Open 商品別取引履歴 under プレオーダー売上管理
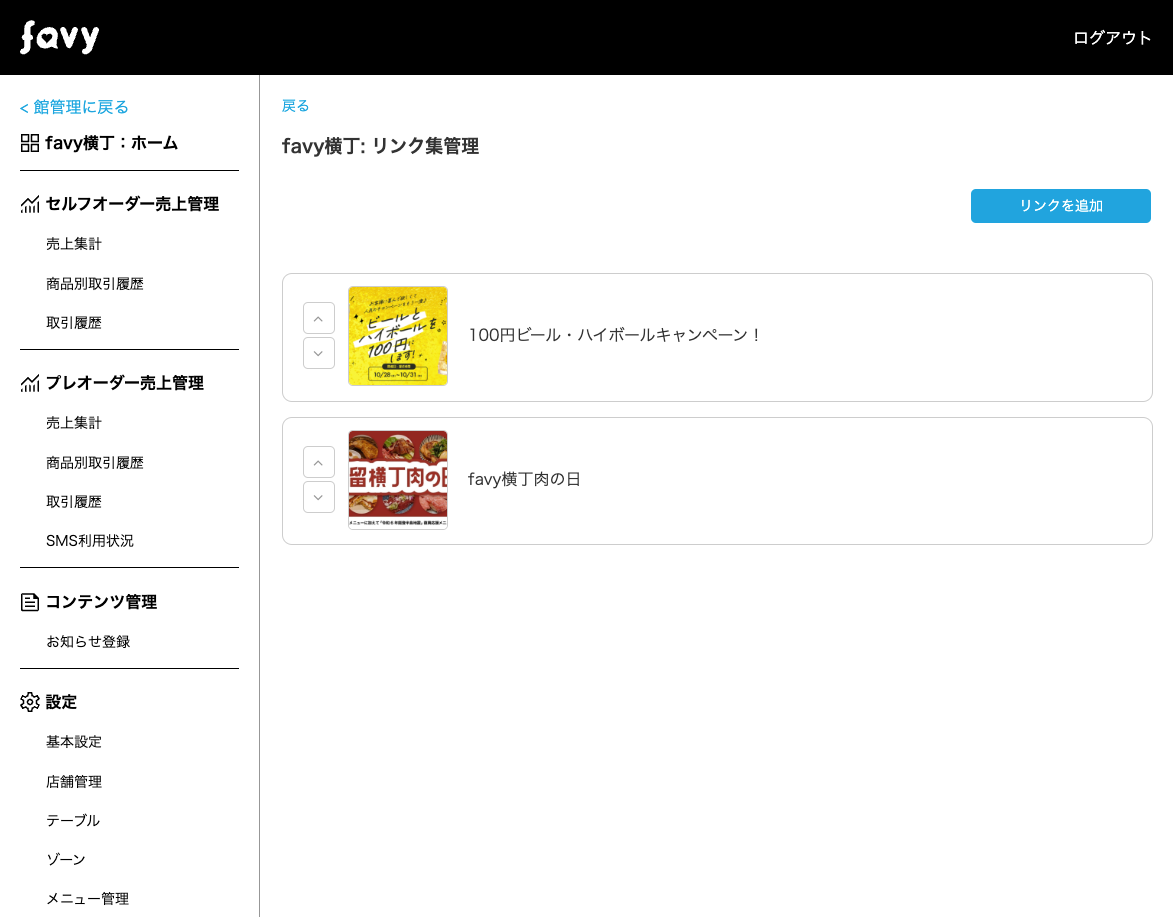1173x917 pixels. click(95, 462)
